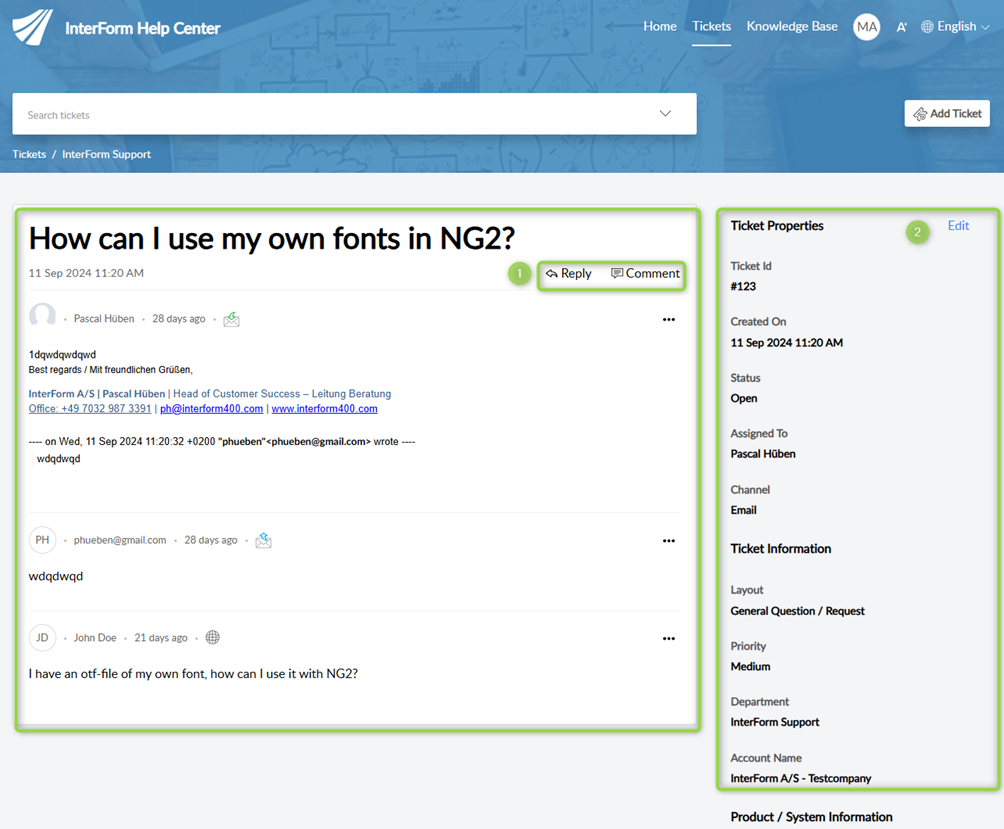Expand the search tickets dropdown arrow
The image size is (1004, 829).
665,113
